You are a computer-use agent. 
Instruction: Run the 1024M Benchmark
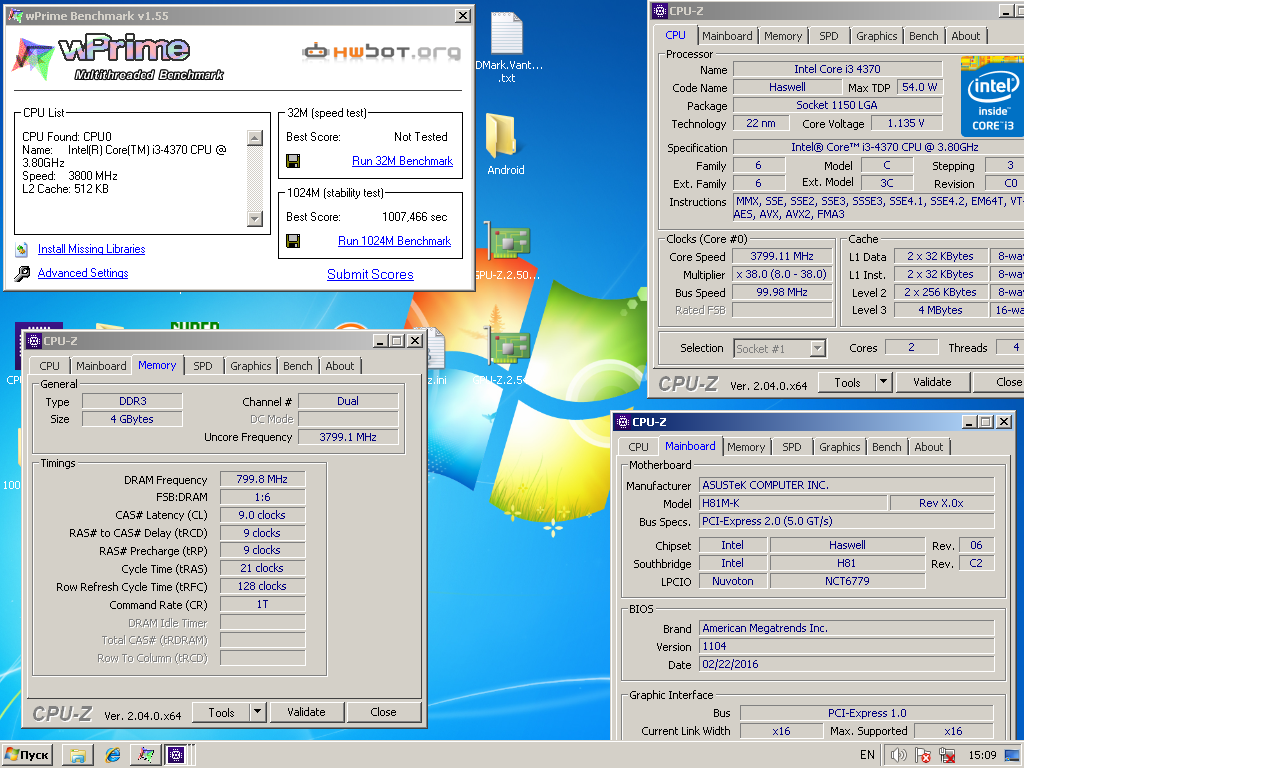(x=394, y=241)
